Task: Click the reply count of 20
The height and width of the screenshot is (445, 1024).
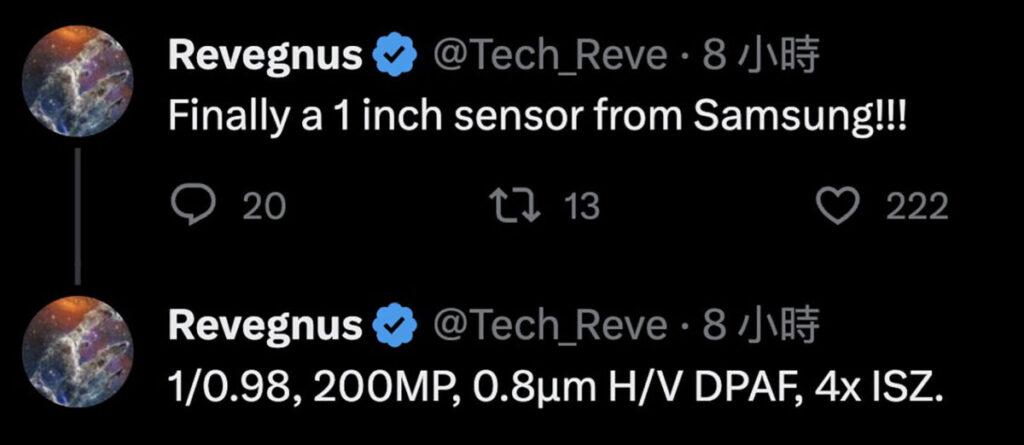Action: click(264, 206)
